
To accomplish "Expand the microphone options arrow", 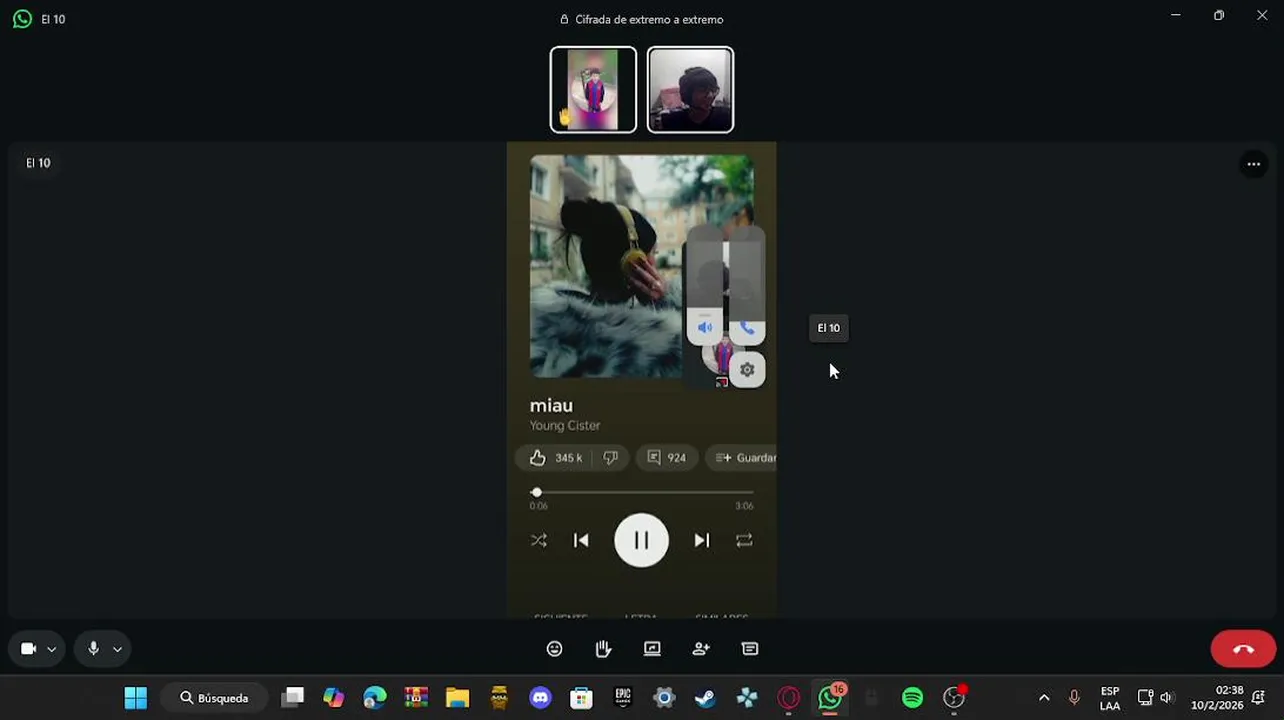I will [117, 649].
